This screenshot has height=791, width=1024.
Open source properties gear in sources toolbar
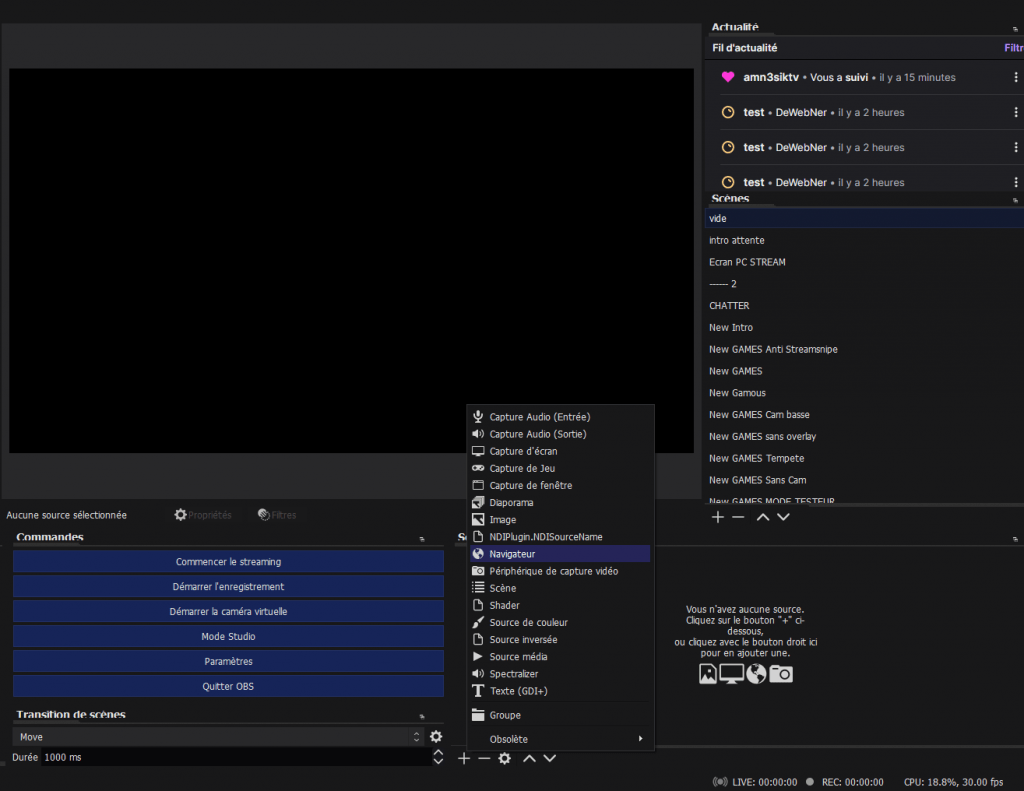[505, 759]
